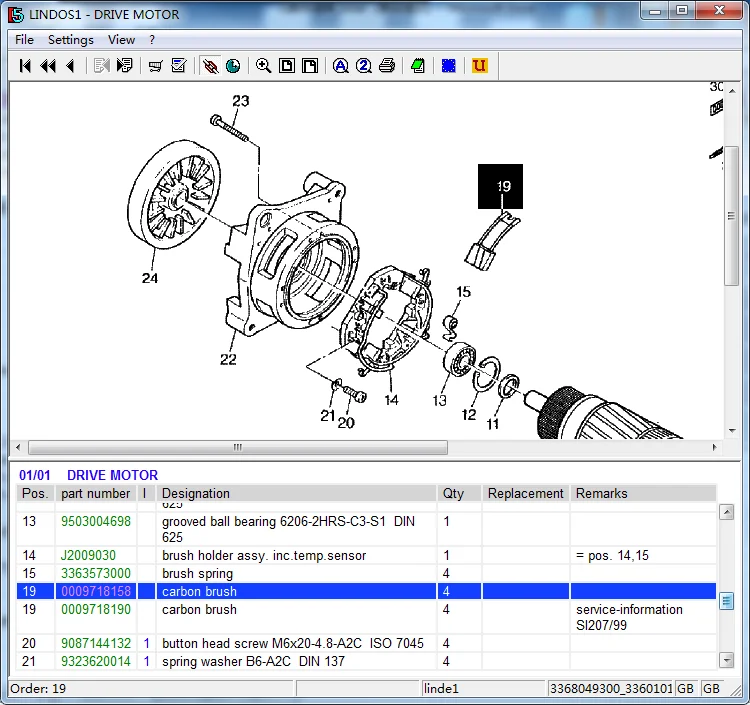Click callout 13 below the bearing

(439, 400)
